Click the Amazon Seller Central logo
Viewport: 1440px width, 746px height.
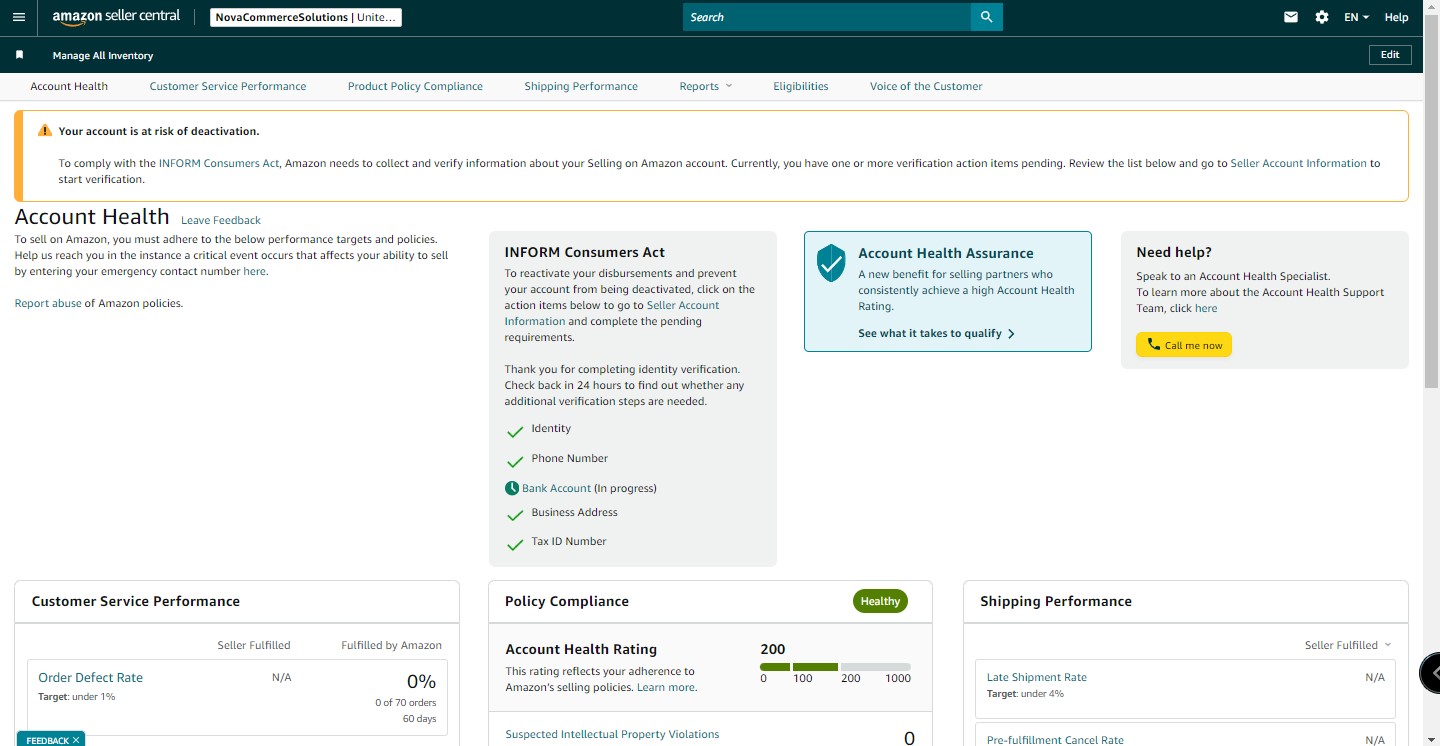(x=116, y=17)
